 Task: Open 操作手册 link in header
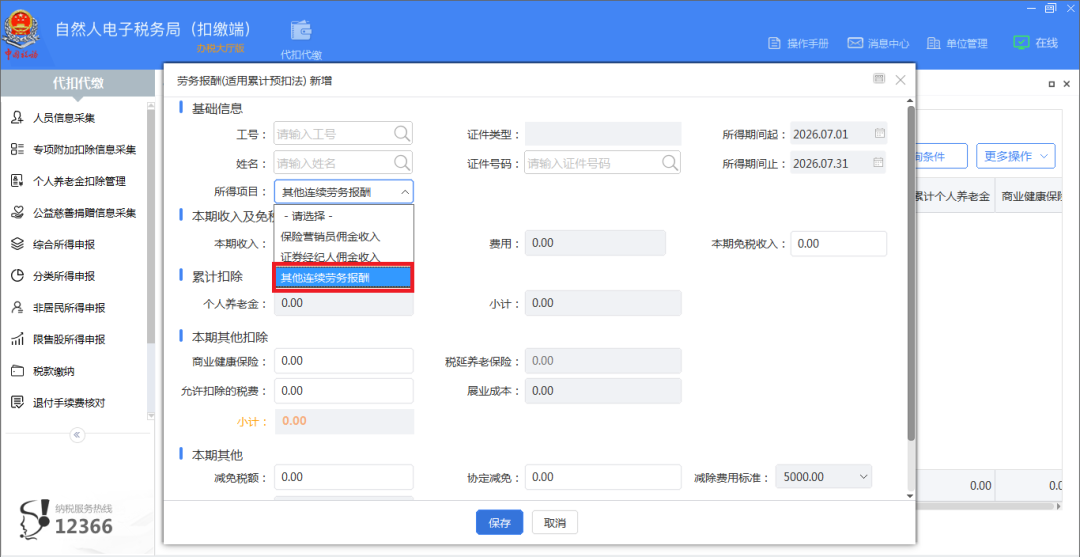tap(808, 43)
